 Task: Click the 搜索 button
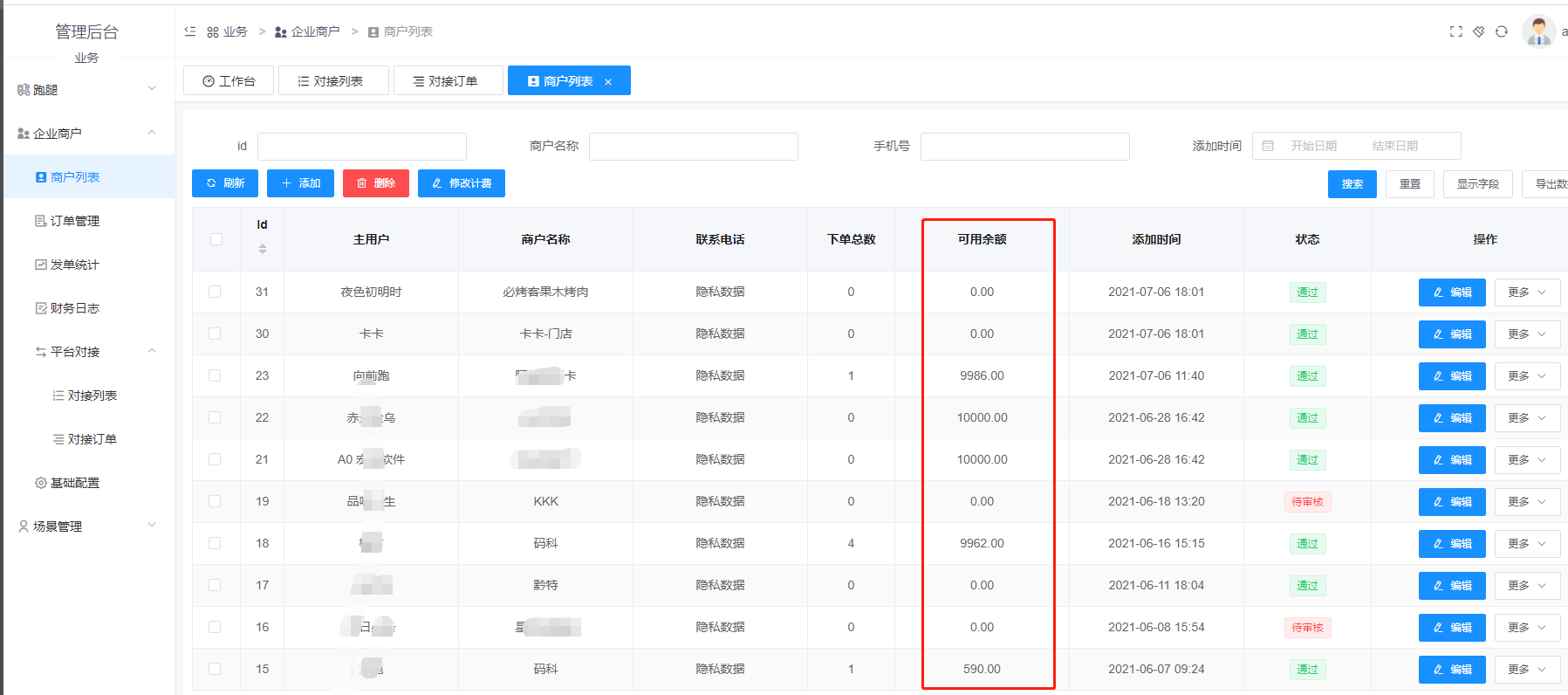[x=1352, y=184]
